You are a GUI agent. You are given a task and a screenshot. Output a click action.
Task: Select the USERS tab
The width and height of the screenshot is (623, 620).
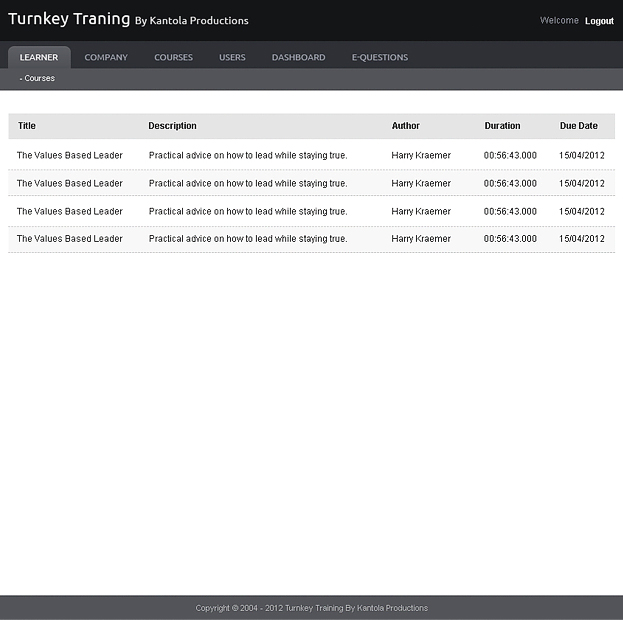pos(232,58)
